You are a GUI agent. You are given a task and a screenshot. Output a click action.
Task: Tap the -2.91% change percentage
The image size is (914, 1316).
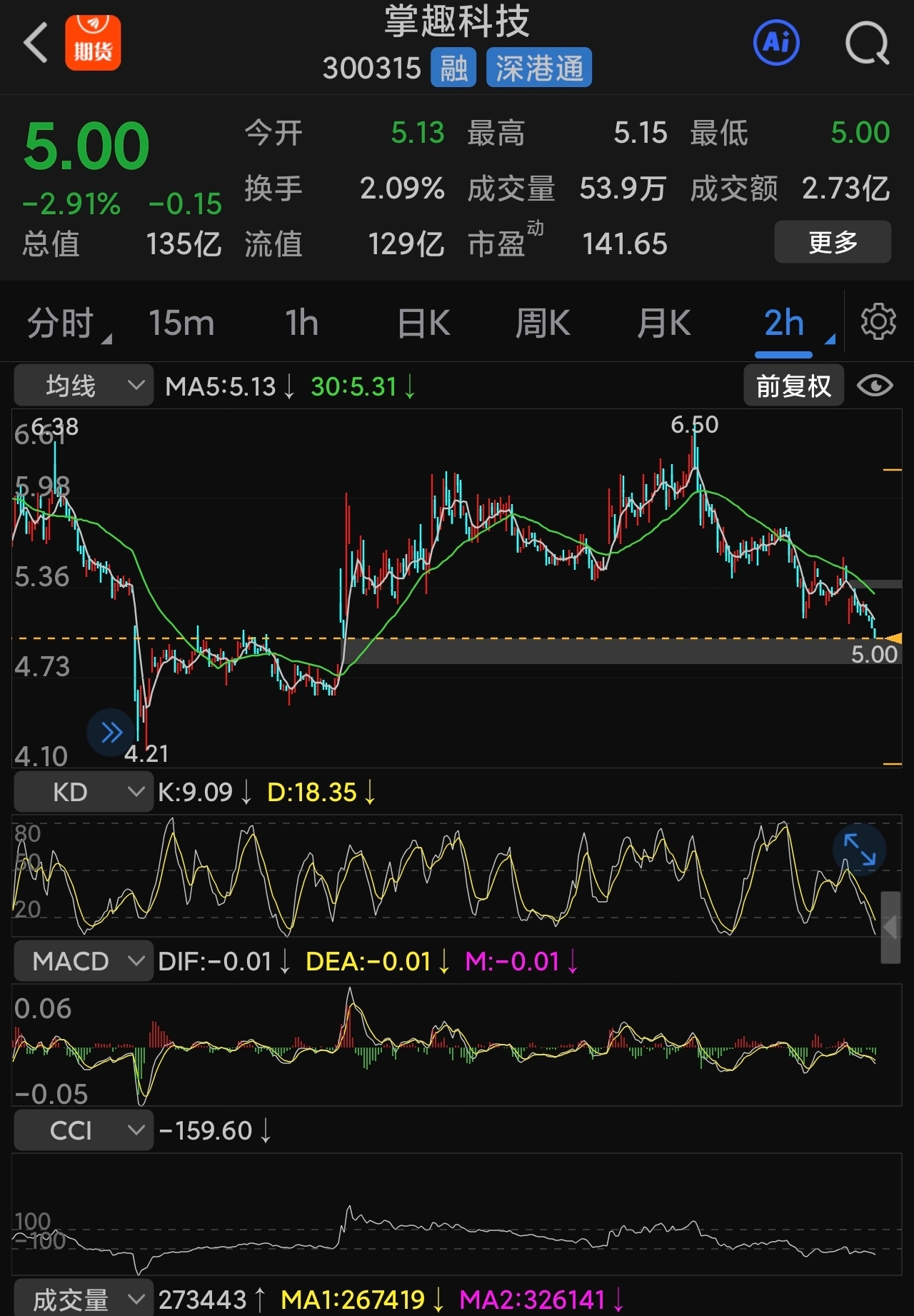[71, 204]
